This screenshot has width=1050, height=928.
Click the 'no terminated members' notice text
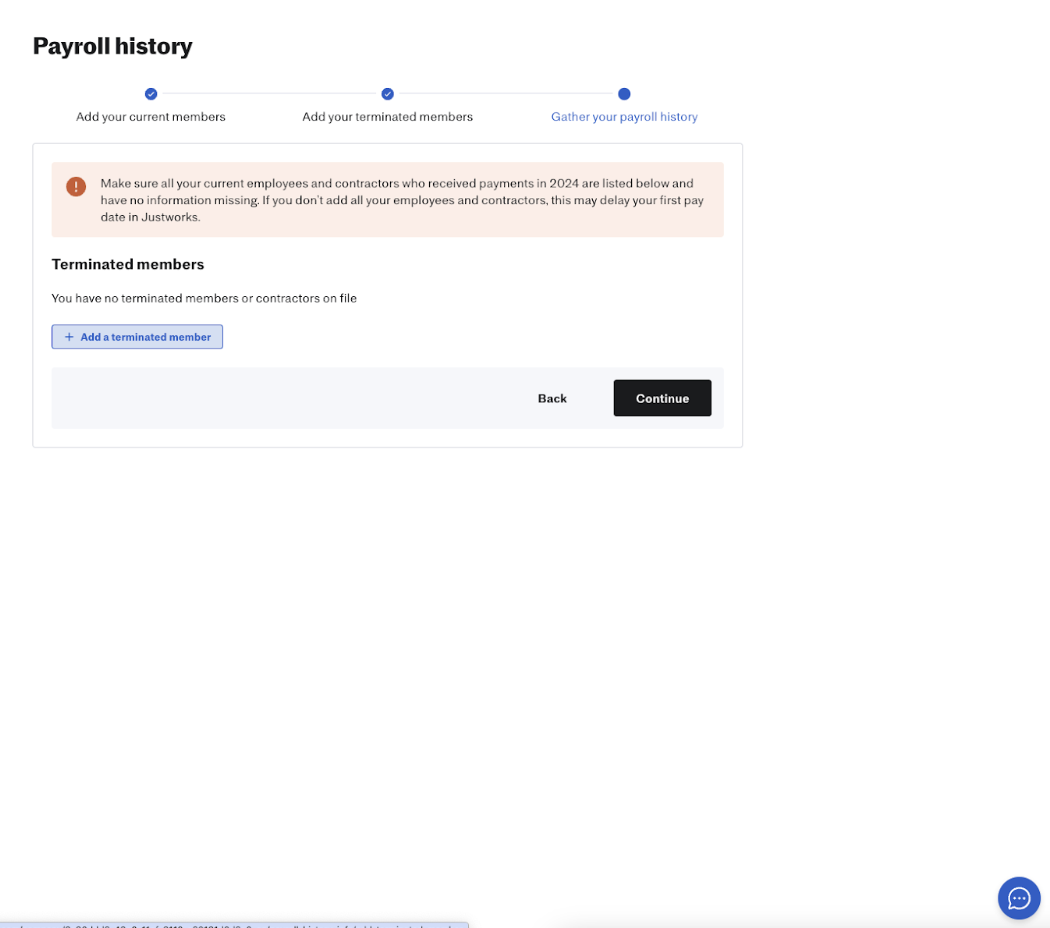click(204, 298)
